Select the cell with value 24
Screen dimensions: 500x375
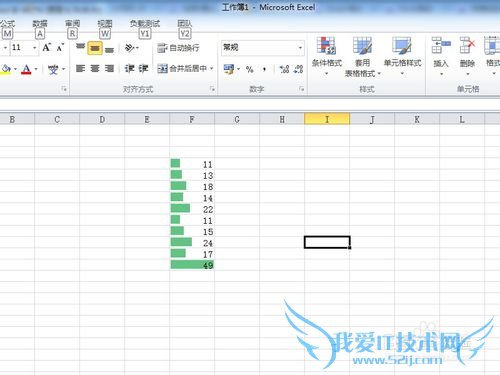click(x=192, y=243)
